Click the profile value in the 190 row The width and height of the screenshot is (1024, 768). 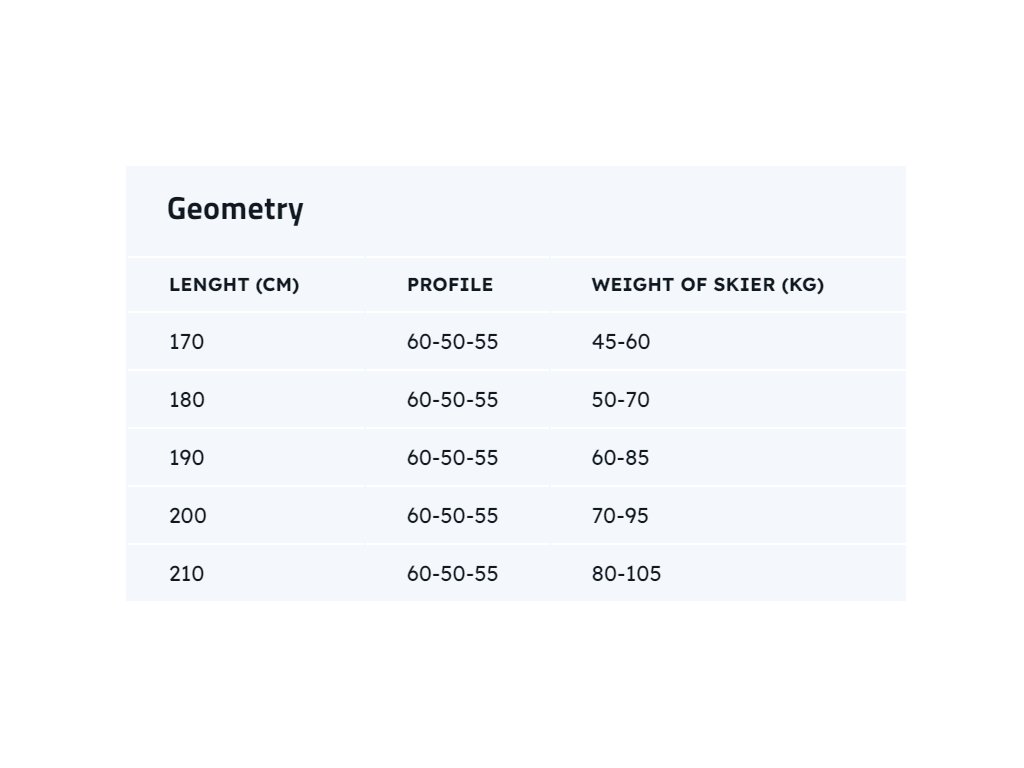452,458
